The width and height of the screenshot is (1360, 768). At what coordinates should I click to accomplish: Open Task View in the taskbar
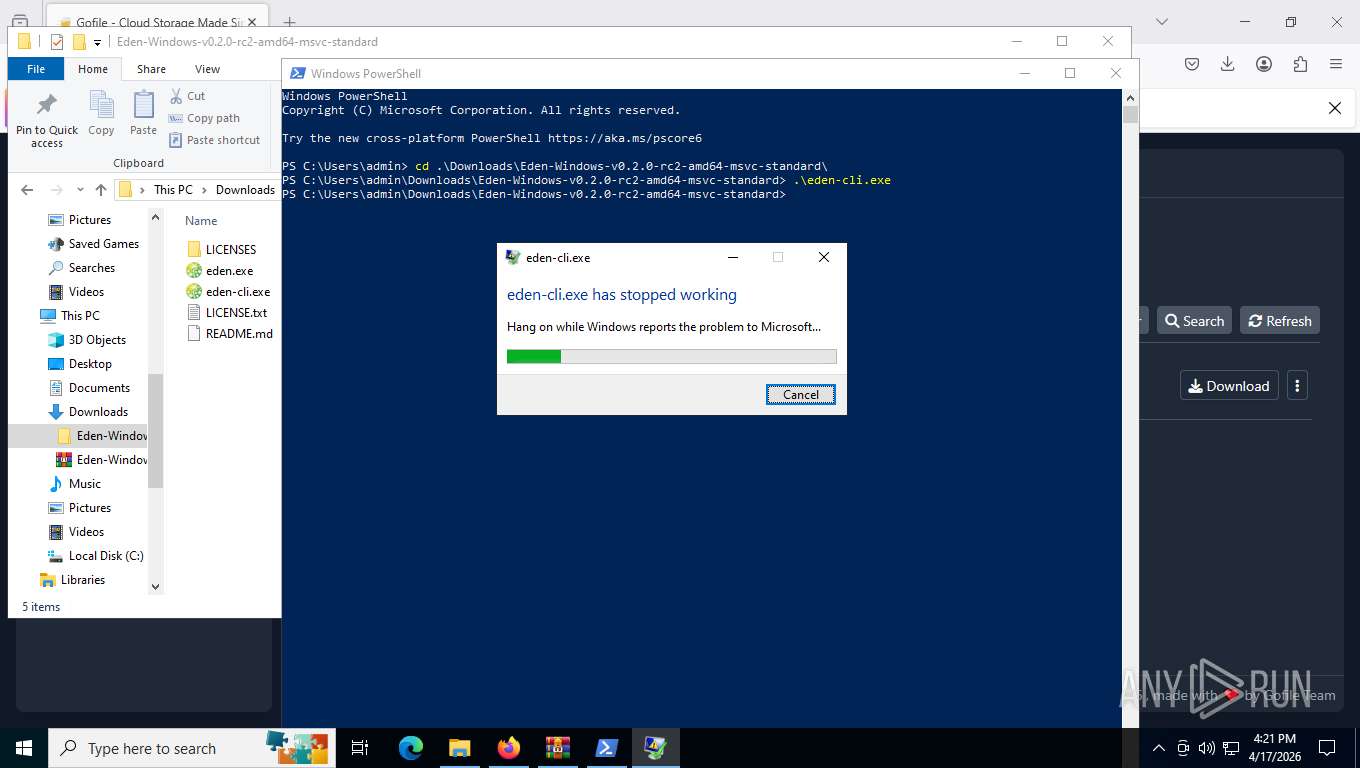click(360, 748)
